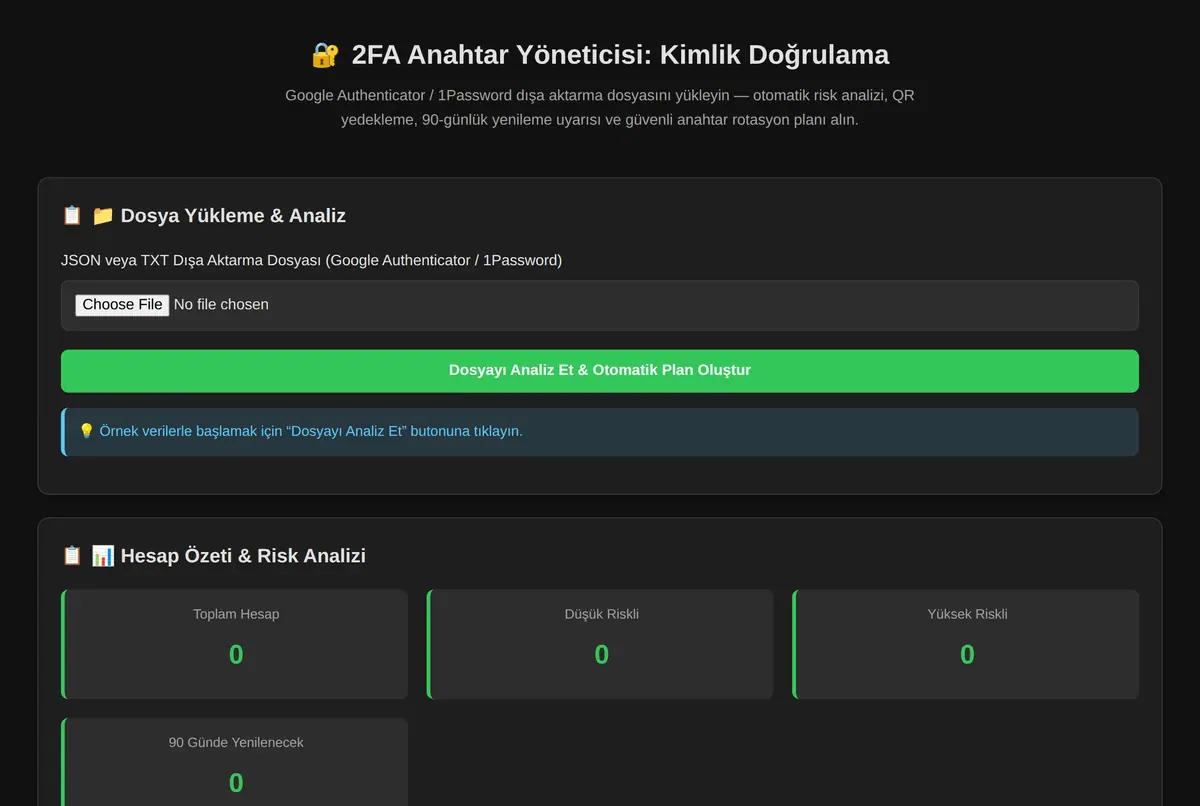Click the hint text 'Örnek verilerle başlamak için'

pyautogui.click(x=311, y=431)
